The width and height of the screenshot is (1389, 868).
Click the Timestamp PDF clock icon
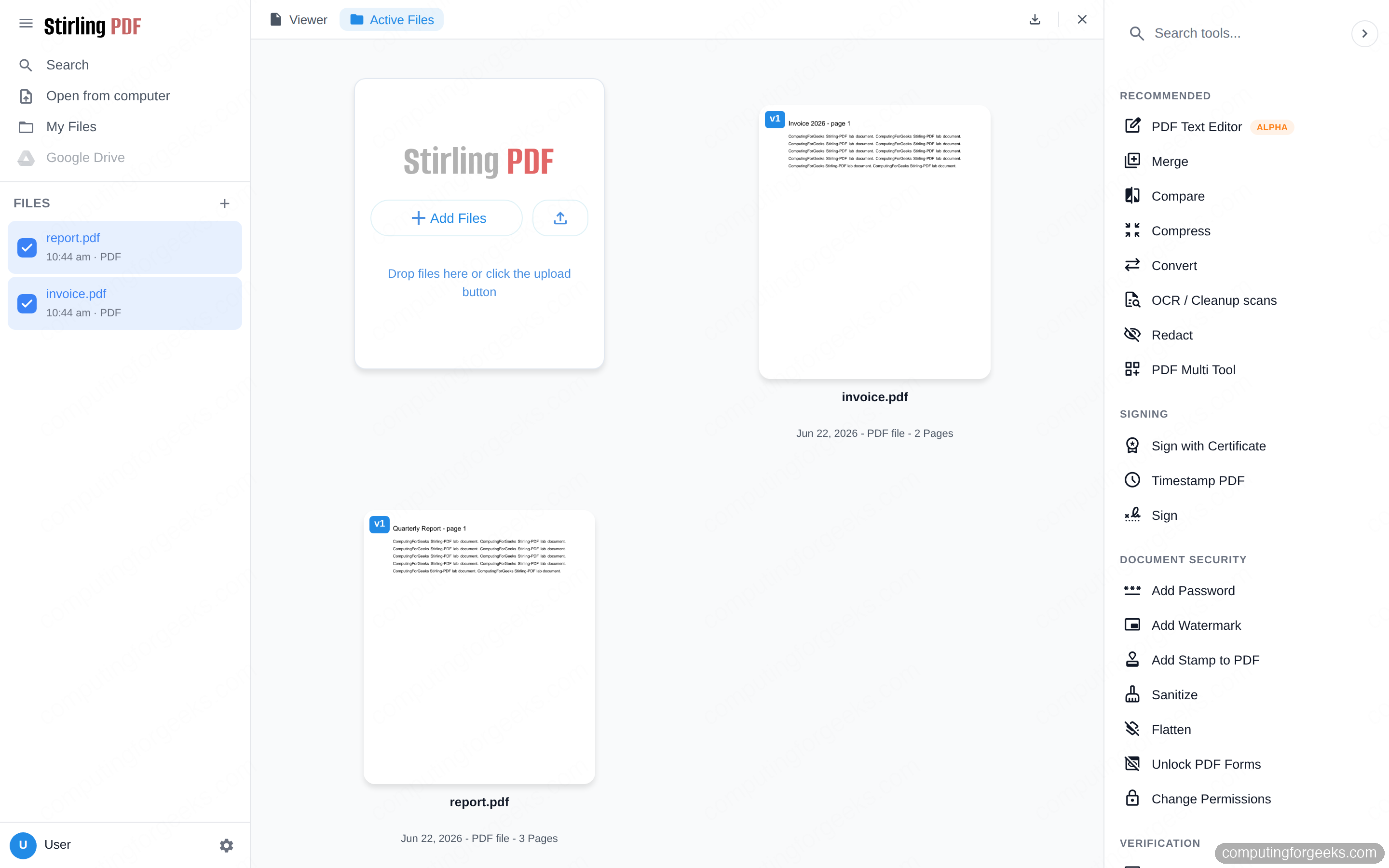(x=1132, y=480)
